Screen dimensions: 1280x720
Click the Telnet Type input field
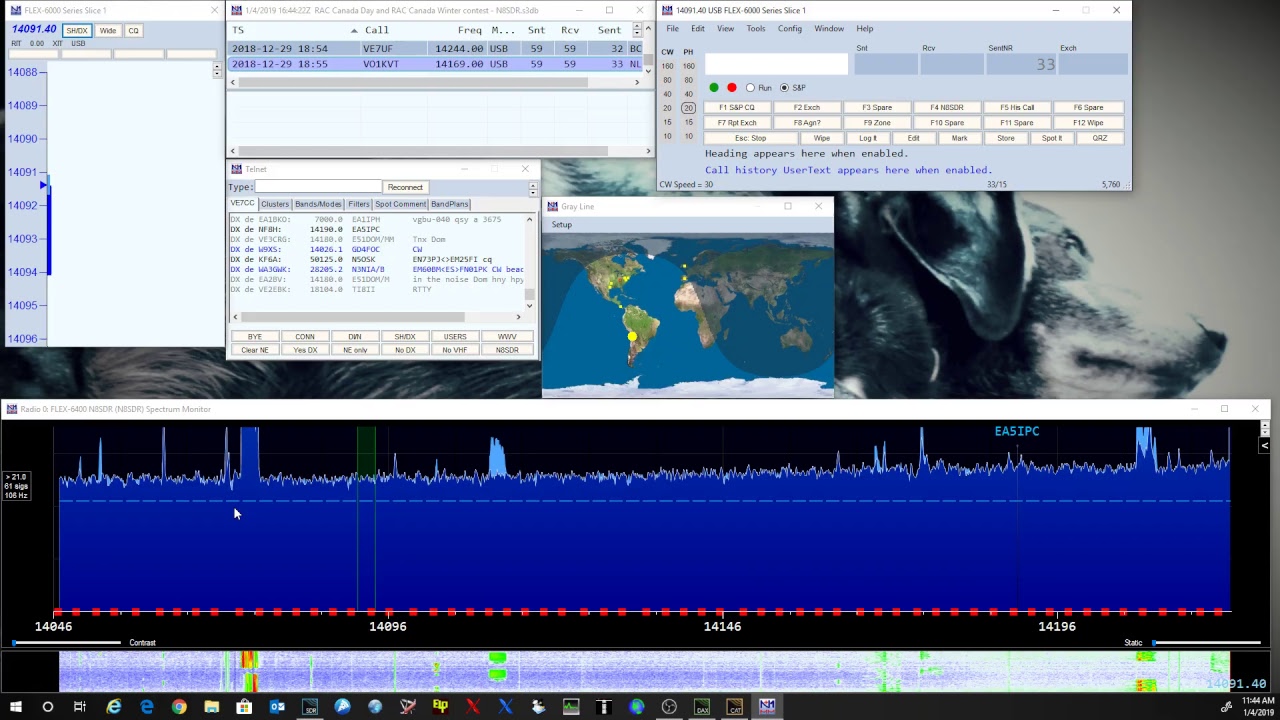pyautogui.click(x=318, y=187)
